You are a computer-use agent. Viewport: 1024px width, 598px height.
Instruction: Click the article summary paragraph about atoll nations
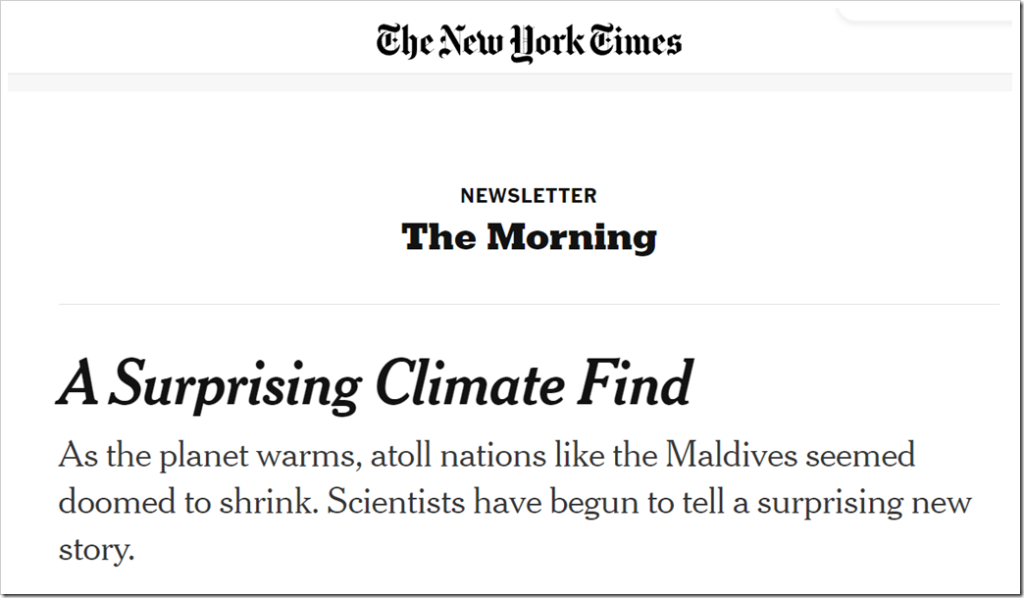515,501
